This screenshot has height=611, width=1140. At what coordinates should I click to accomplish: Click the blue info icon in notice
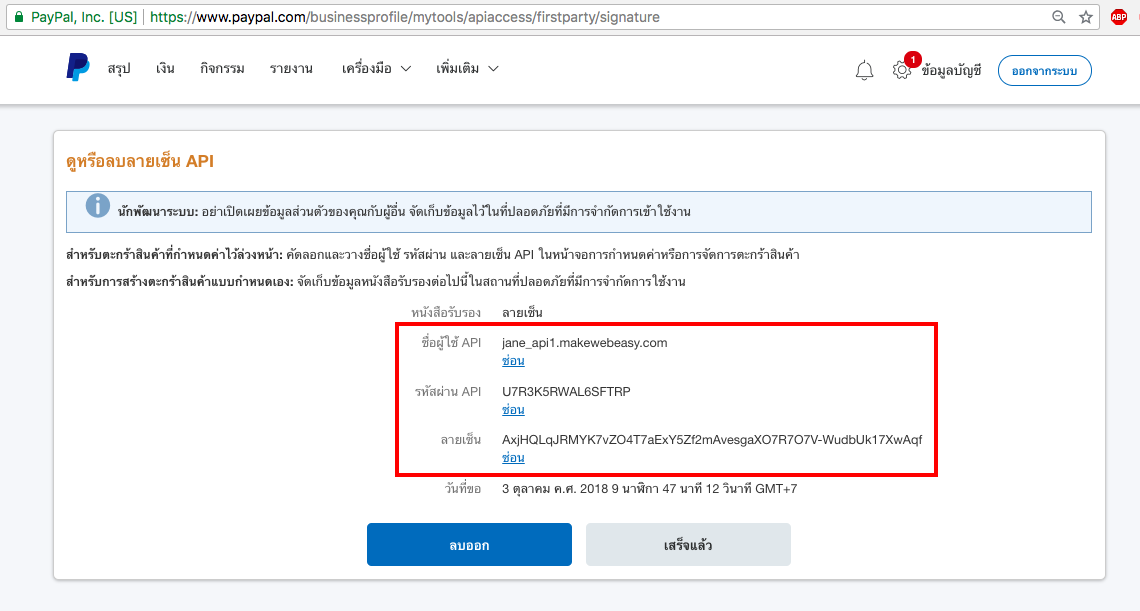98,206
